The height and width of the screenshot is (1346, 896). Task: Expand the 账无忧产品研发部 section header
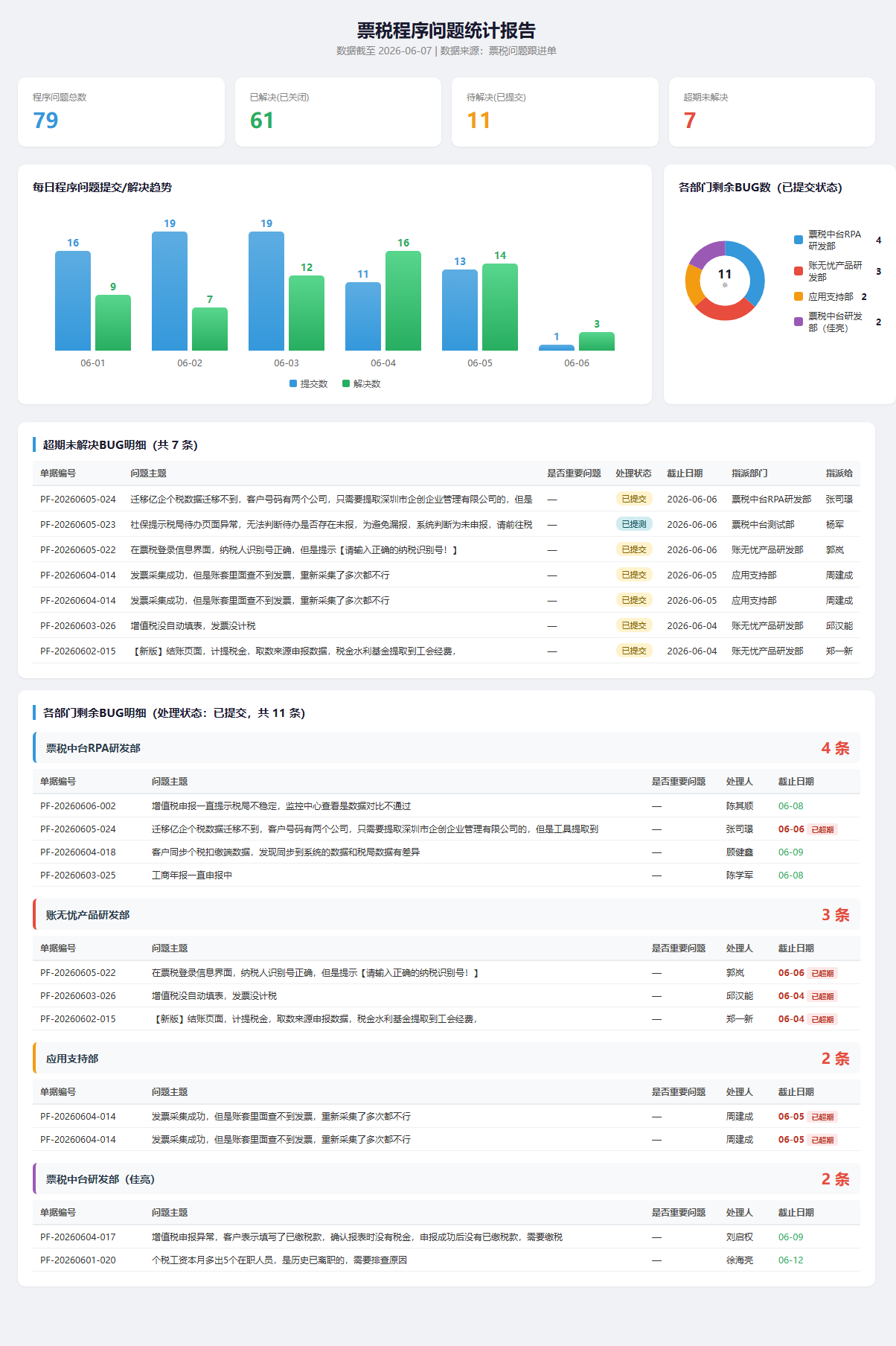click(447, 915)
